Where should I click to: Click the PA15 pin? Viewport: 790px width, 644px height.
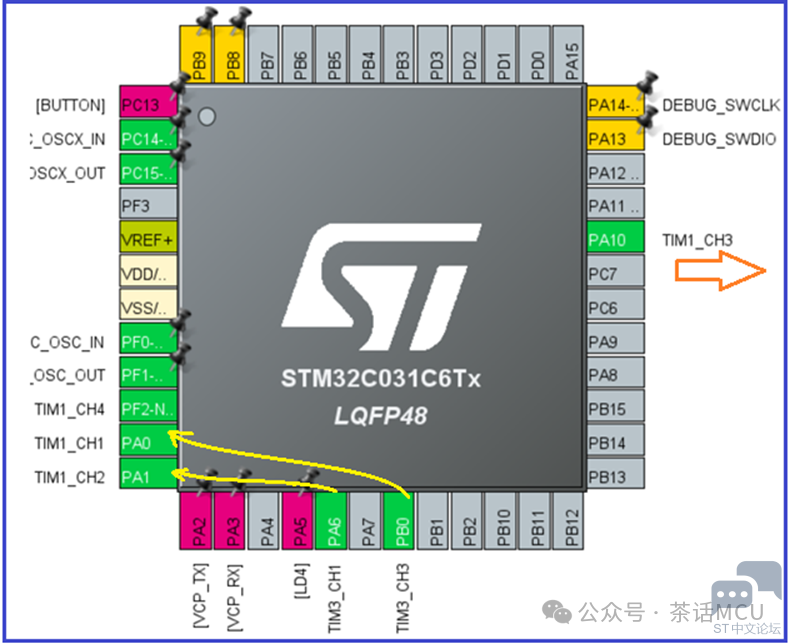coord(568,55)
